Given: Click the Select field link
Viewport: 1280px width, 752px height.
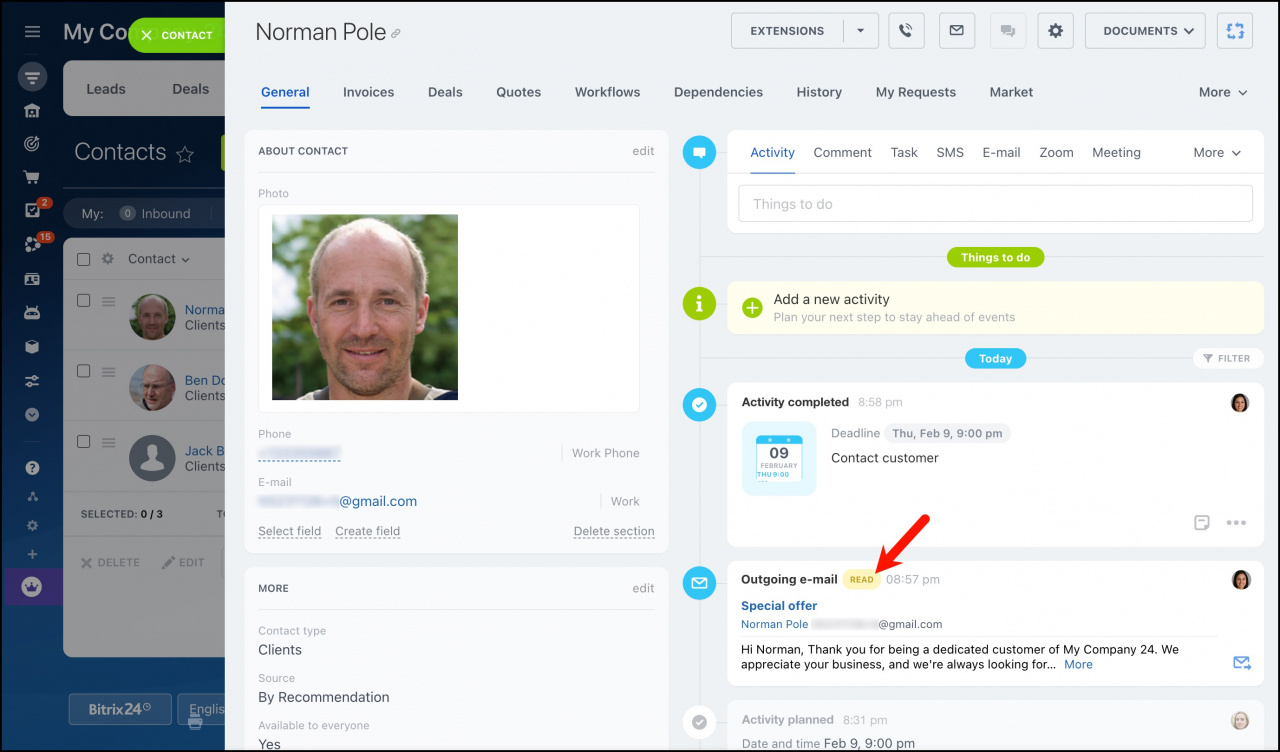Looking at the screenshot, I should pyautogui.click(x=290, y=531).
